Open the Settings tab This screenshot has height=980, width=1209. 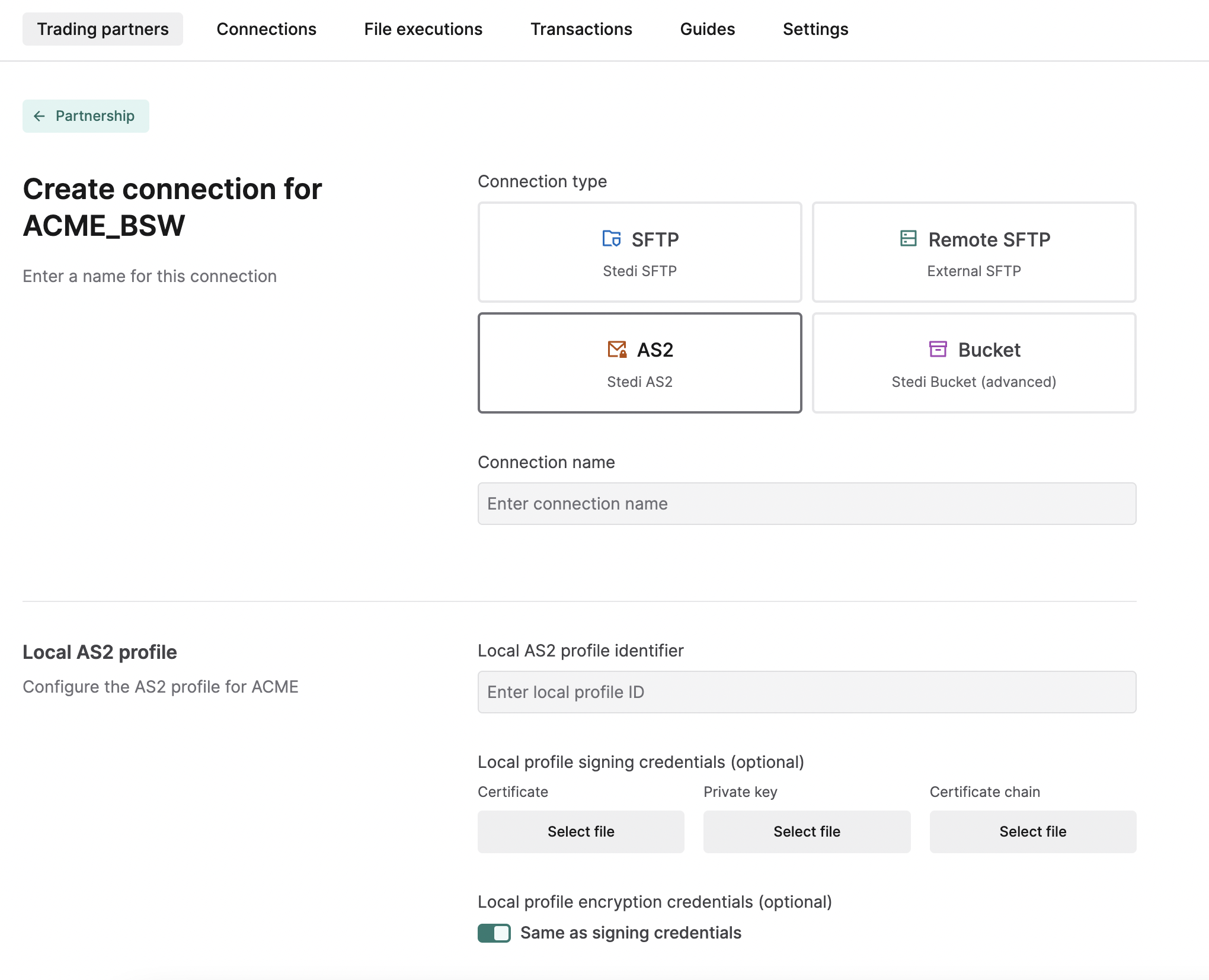coord(815,29)
